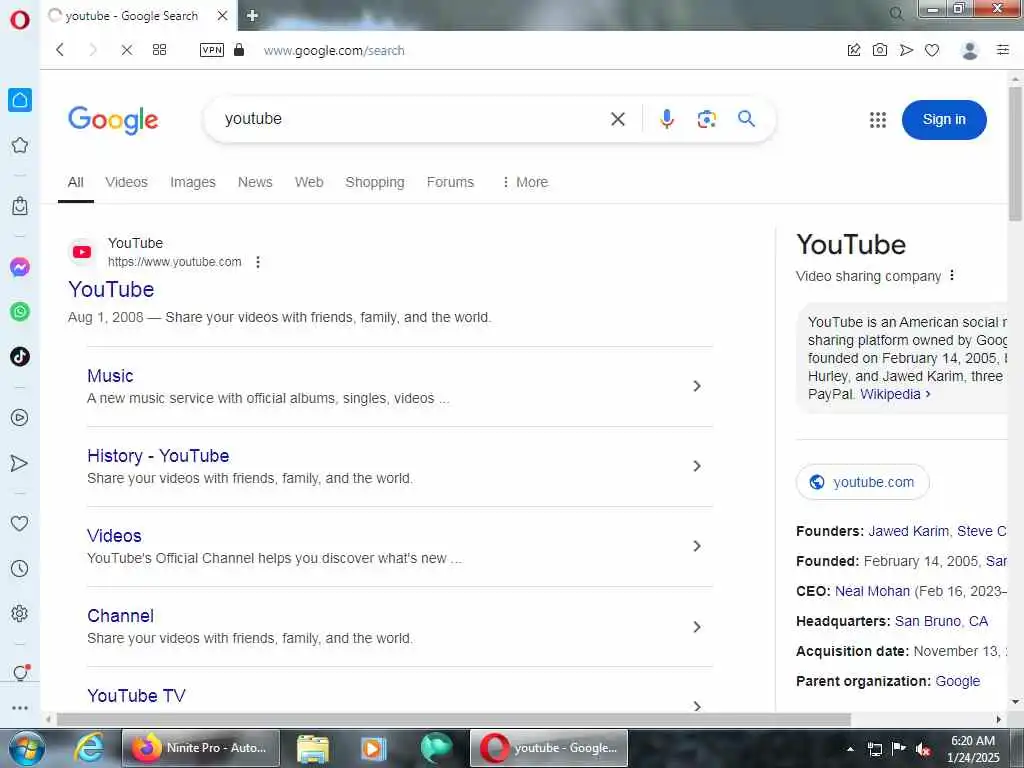Screen dimensions: 1024x768
Task: Open sidebar three-dots more options
Action: [20, 707]
